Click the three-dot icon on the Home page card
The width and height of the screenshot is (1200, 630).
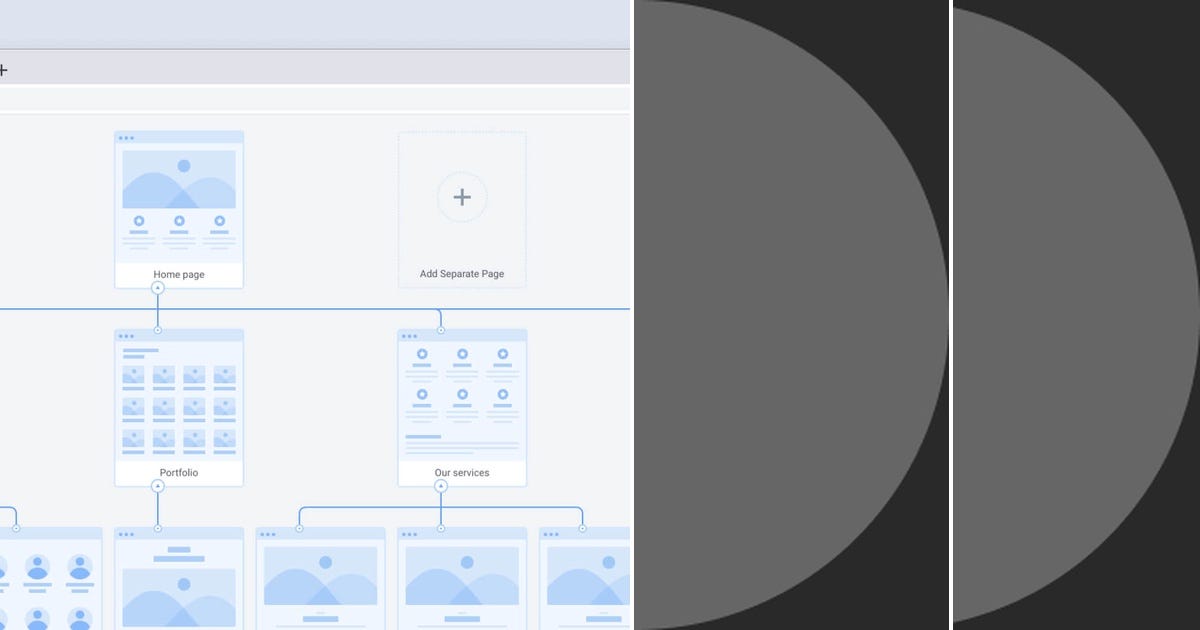click(127, 137)
